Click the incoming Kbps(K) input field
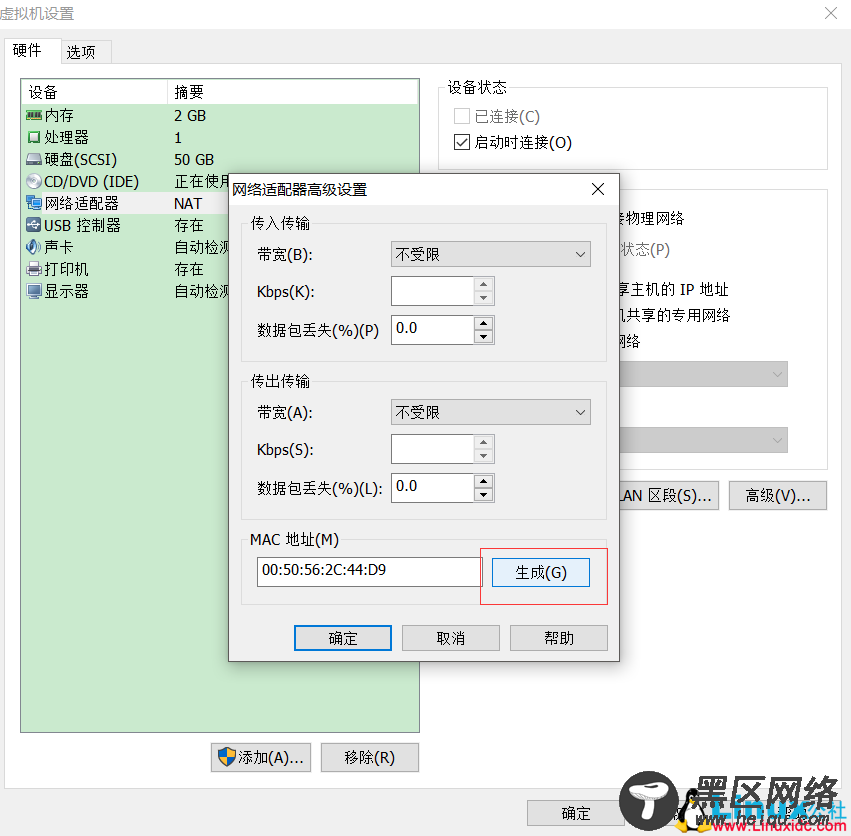Screen dimensions: 851x836 coord(433,291)
